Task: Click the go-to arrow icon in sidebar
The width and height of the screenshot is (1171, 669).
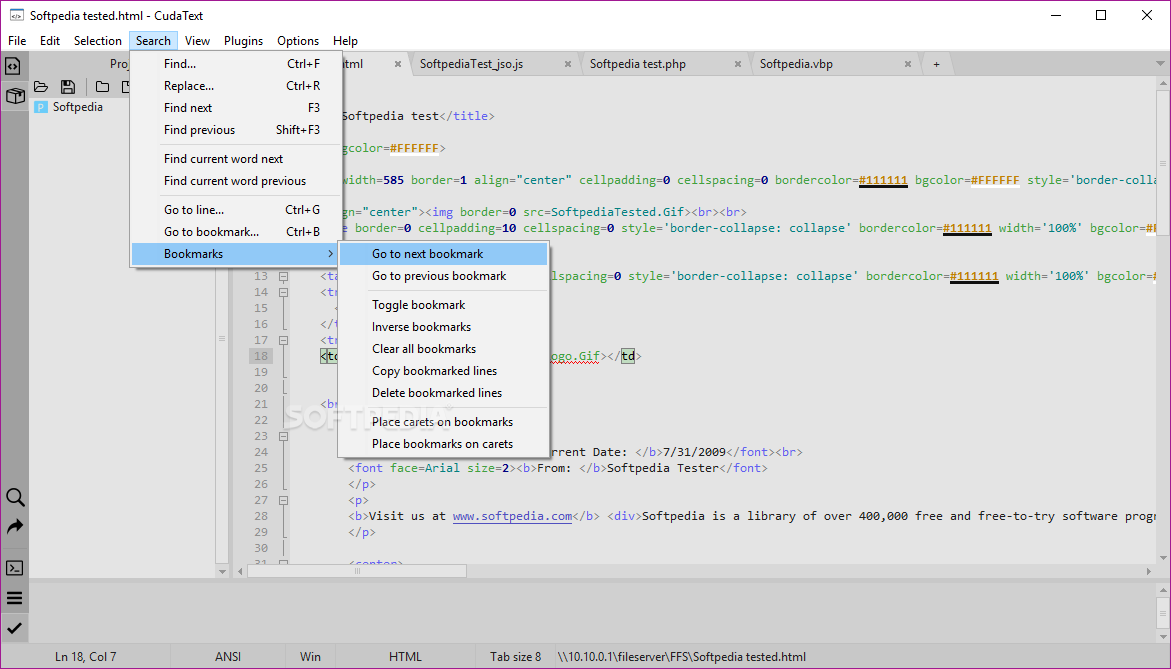Action: pos(14,527)
